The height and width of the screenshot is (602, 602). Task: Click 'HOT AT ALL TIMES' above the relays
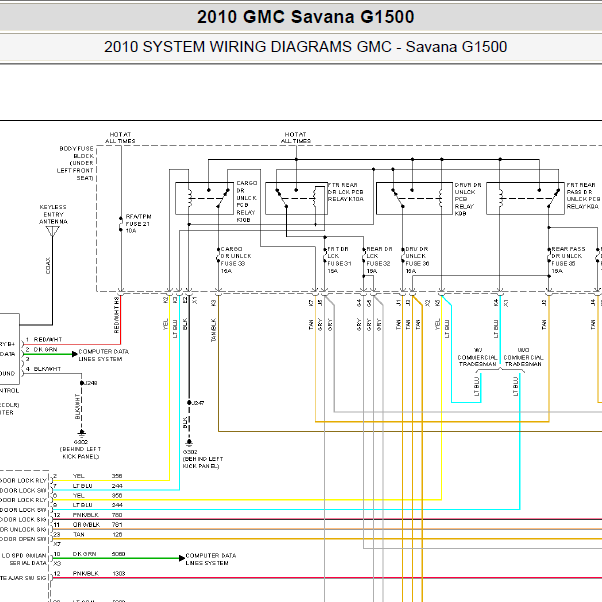click(296, 137)
